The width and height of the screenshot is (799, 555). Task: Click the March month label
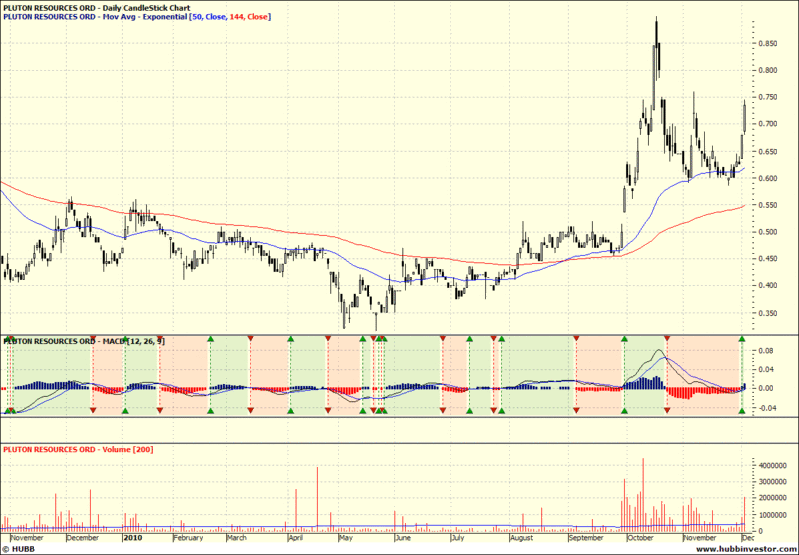236,538
